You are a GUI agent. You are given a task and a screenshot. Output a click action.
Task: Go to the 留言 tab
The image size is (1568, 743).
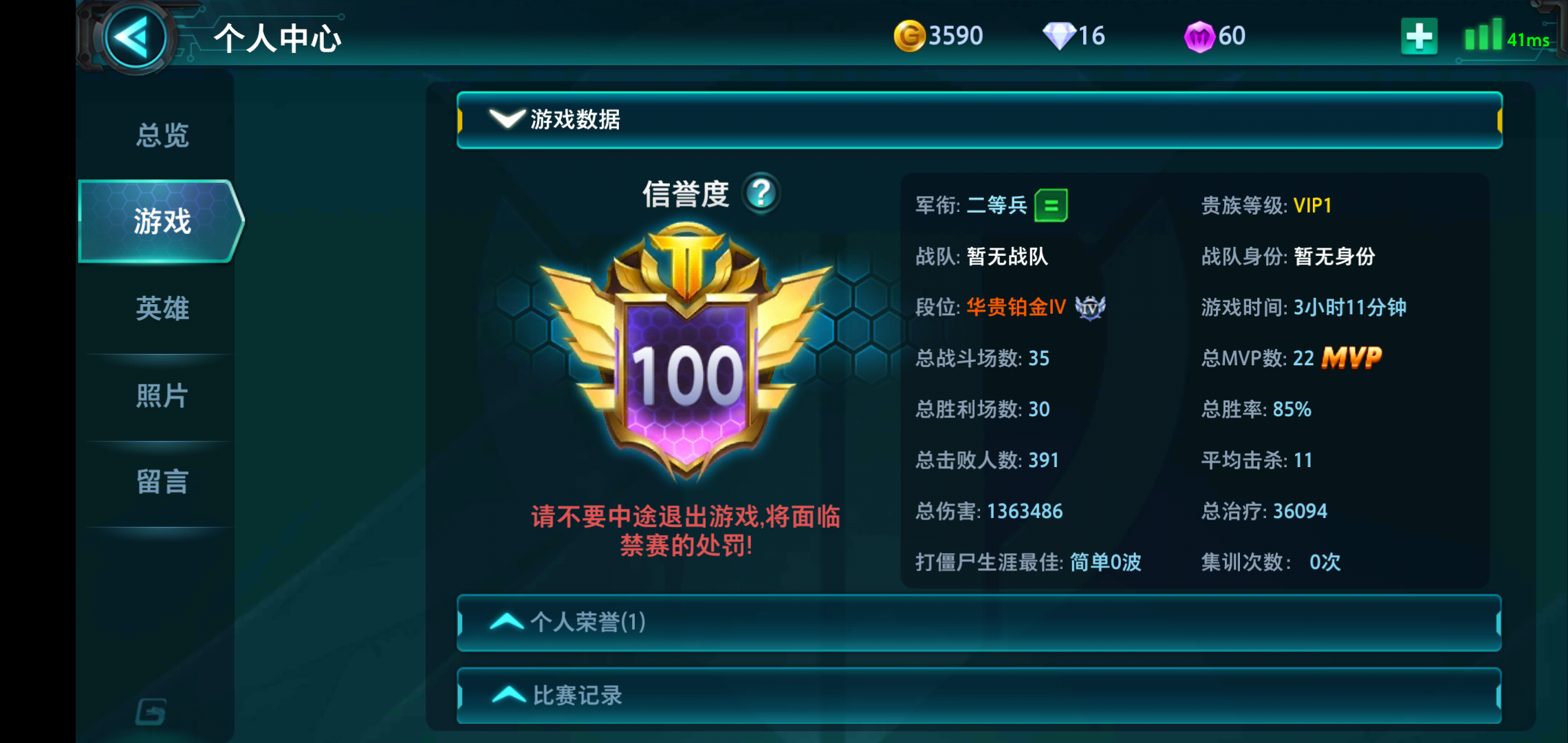click(162, 482)
